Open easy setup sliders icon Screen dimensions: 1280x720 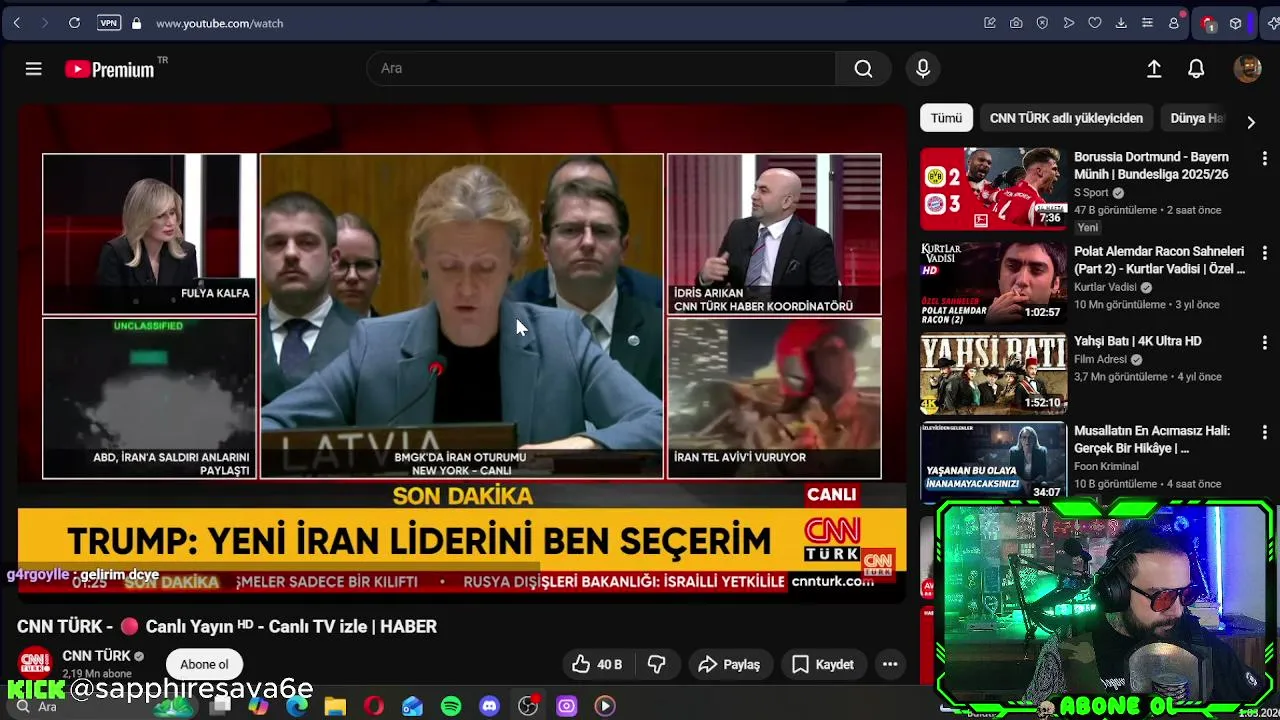click(x=1147, y=23)
